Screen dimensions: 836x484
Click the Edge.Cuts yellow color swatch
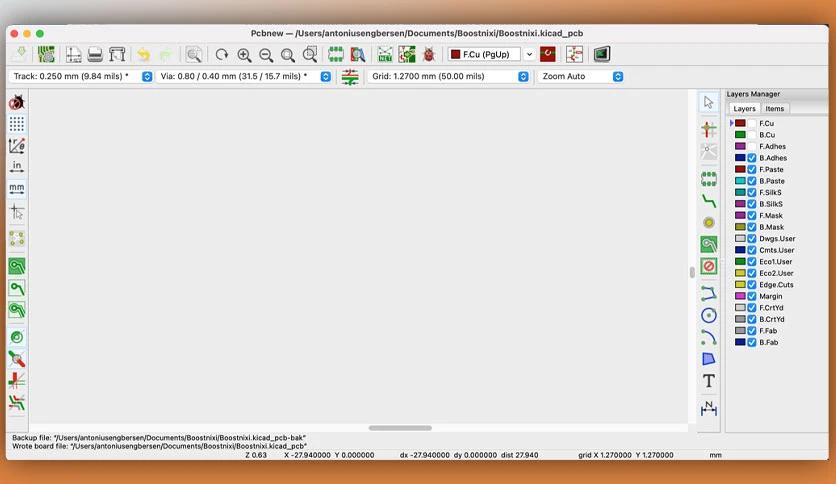pos(740,285)
